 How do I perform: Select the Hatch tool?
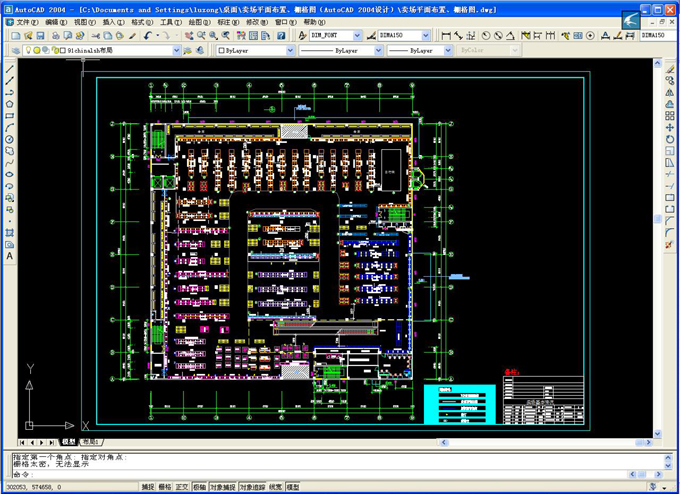tap(9, 232)
